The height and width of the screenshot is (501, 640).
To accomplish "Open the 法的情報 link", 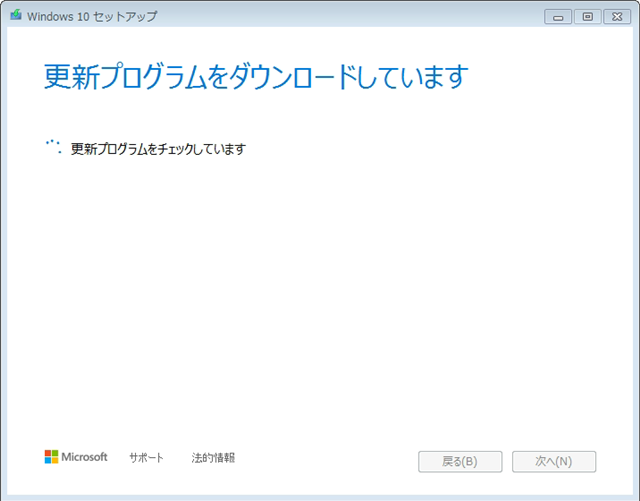I will pos(213,458).
